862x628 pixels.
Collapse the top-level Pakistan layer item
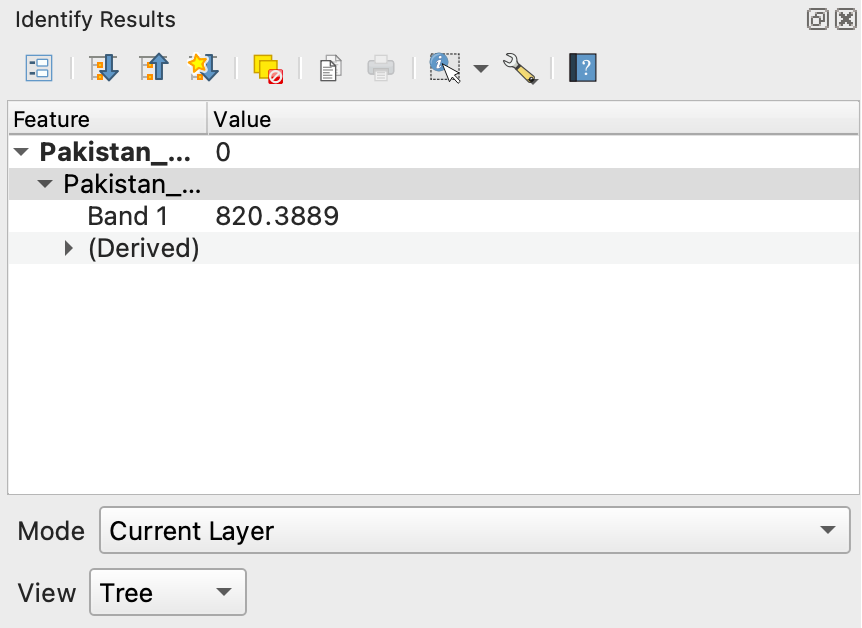tap(21, 152)
